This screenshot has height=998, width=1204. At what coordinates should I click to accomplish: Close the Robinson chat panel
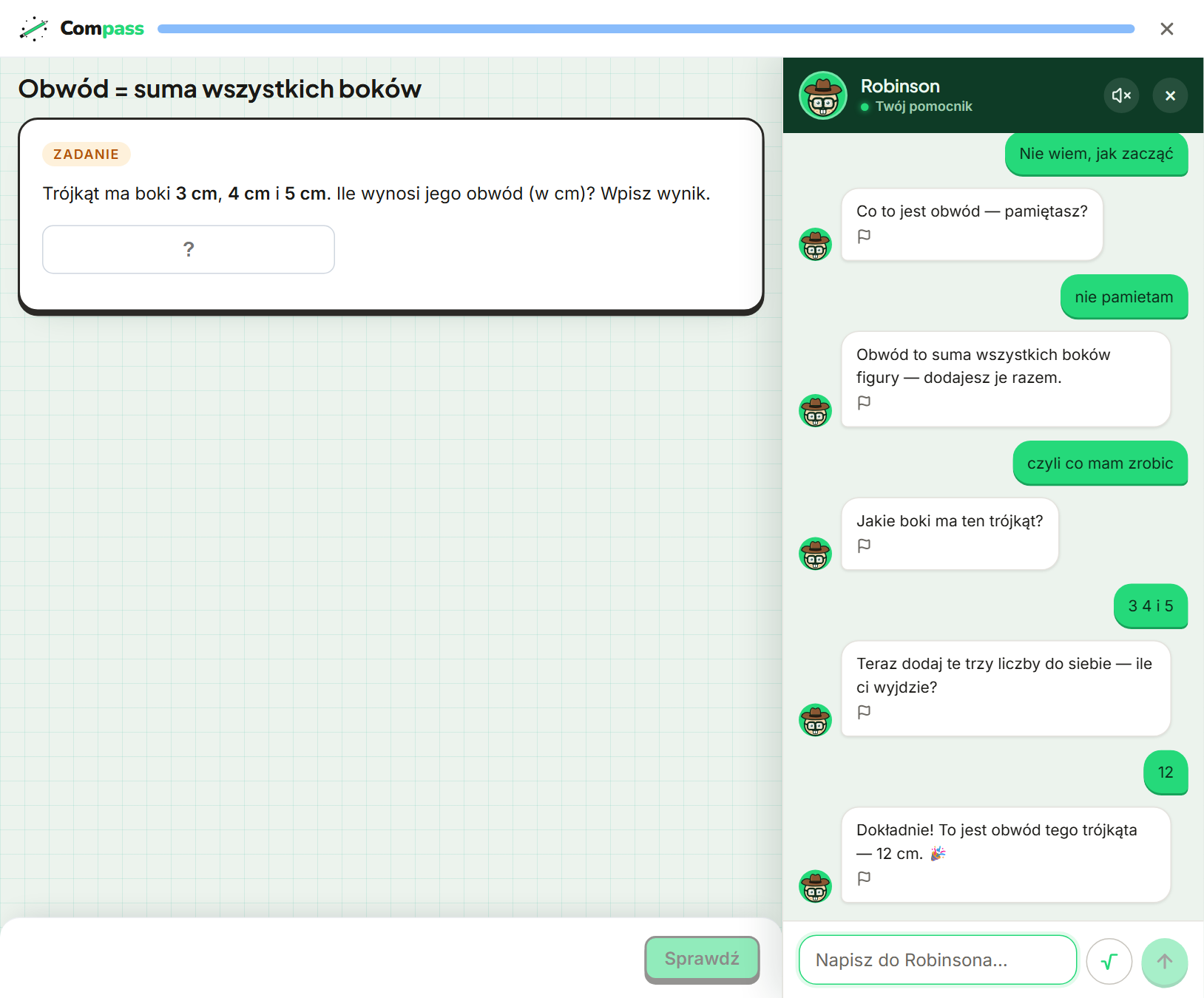[1170, 95]
